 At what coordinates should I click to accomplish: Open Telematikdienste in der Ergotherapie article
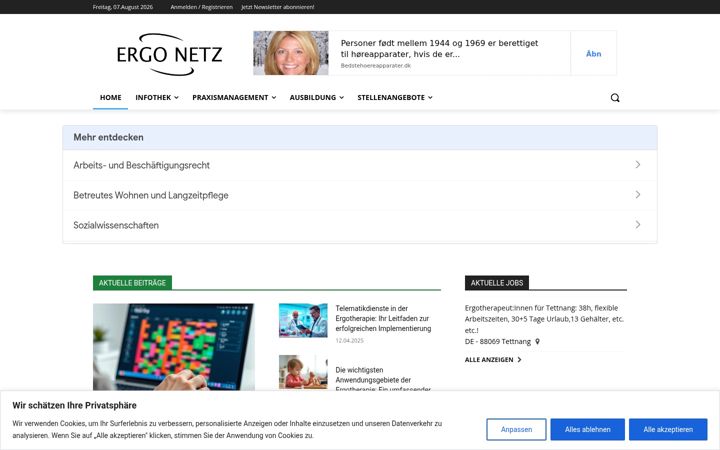click(x=383, y=318)
